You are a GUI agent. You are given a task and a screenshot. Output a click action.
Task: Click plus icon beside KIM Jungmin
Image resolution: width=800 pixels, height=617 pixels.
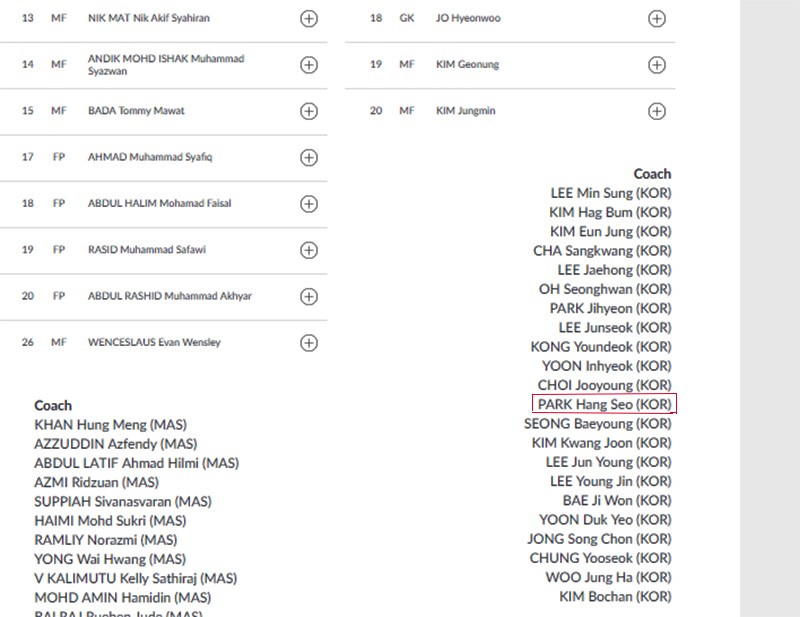click(x=657, y=111)
